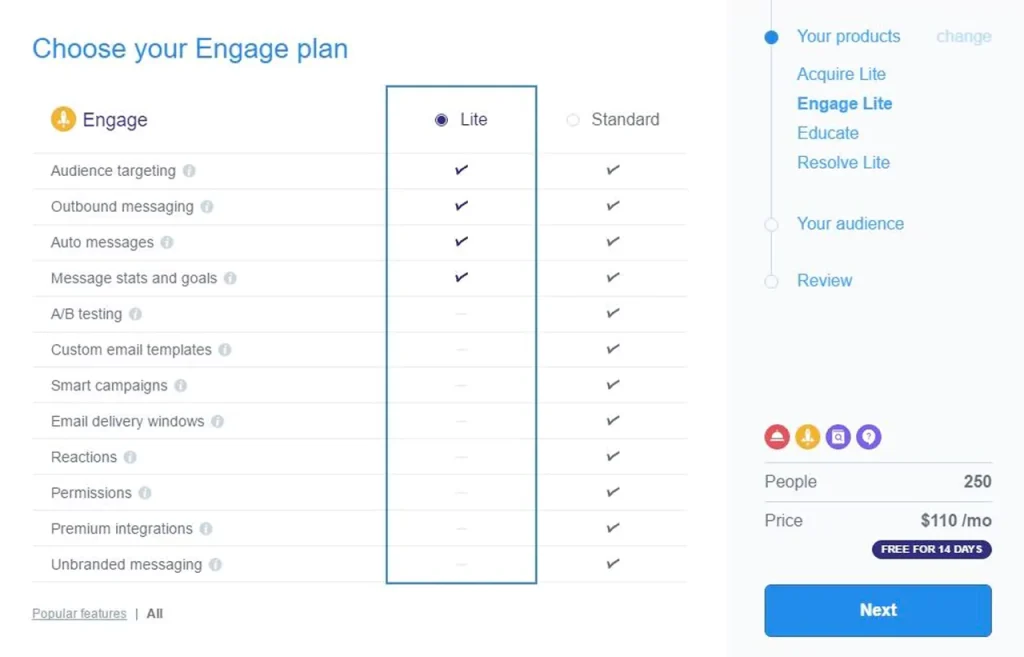Screen dimensions: 1024x657
Task: Click the change link
Action: [963, 37]
